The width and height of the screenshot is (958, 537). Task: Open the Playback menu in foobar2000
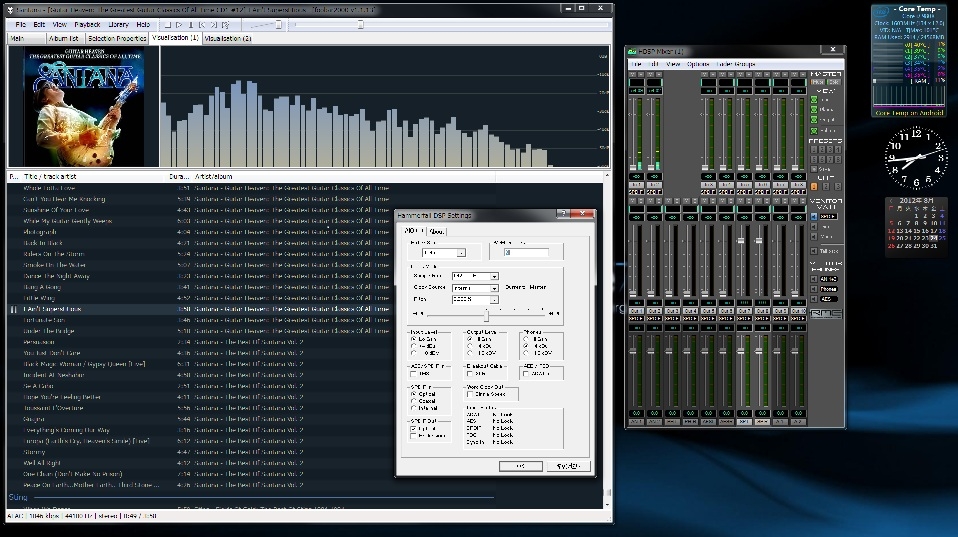[87, 24]
